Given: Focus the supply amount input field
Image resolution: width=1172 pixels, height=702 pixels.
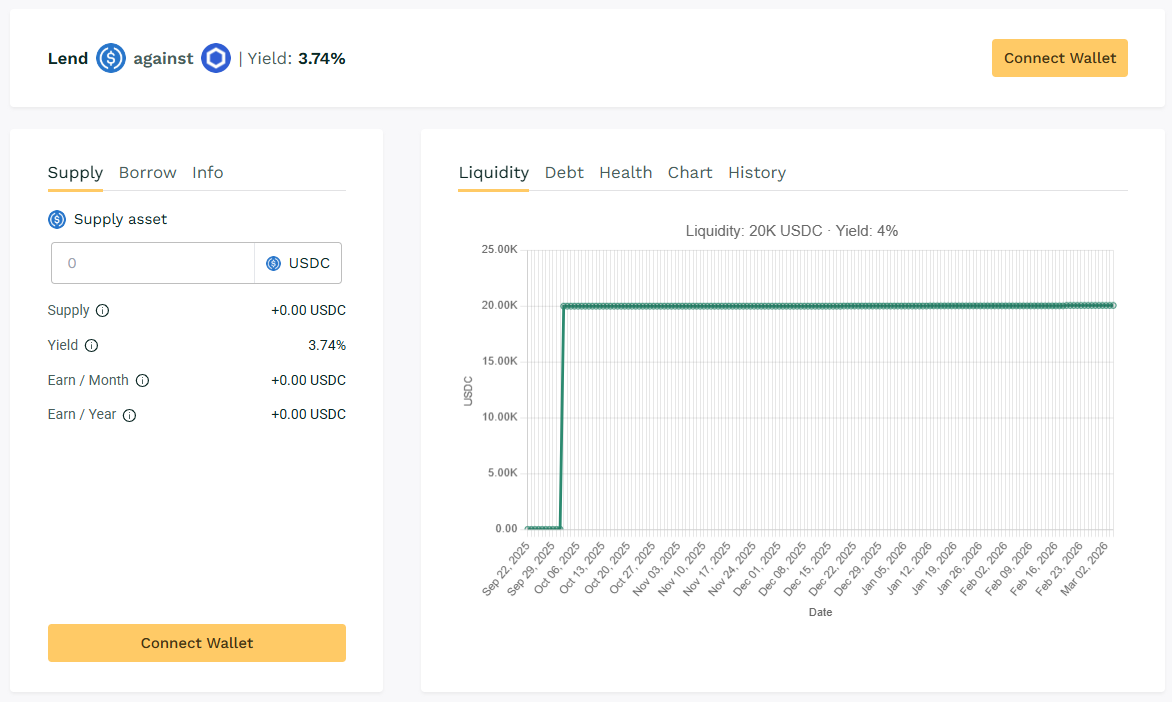Looking at the screenshot, I should (x=153, y=264).
